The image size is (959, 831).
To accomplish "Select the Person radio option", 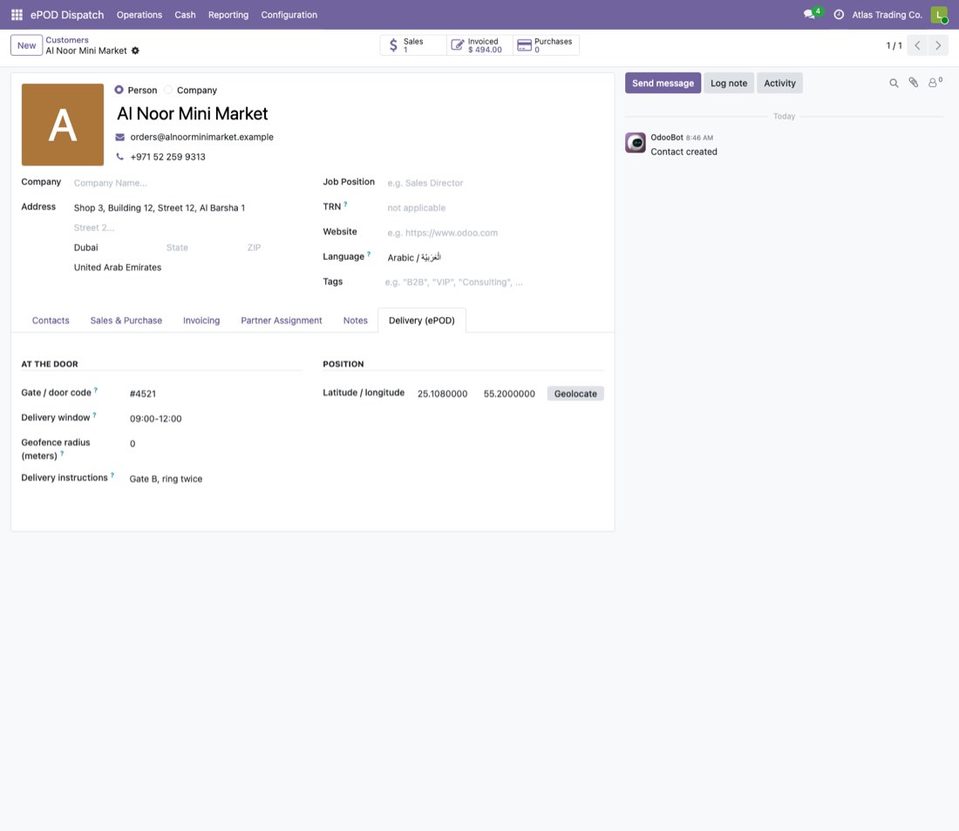I will click(x=119, y=90).
